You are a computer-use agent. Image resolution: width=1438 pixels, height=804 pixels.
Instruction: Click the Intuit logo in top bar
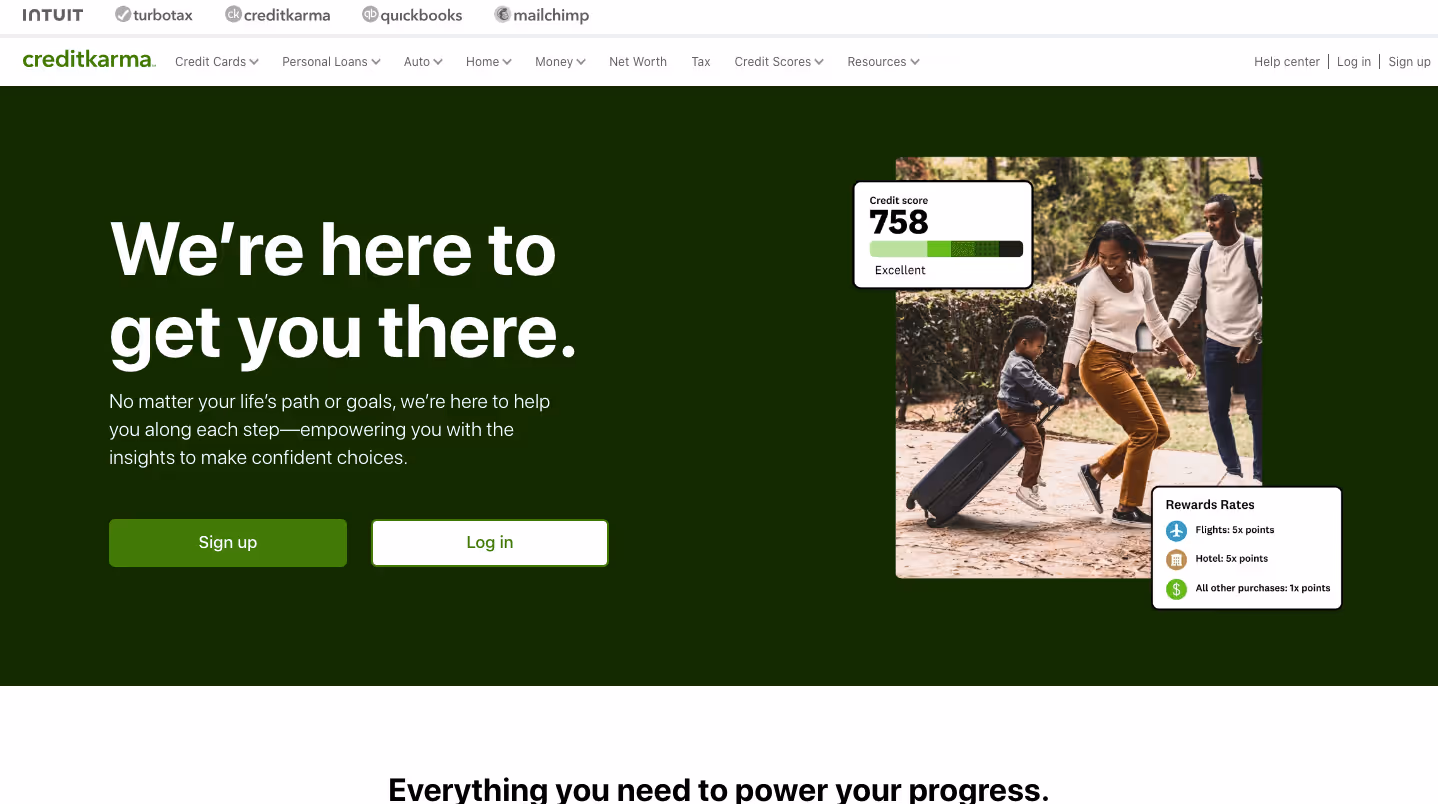53,15
